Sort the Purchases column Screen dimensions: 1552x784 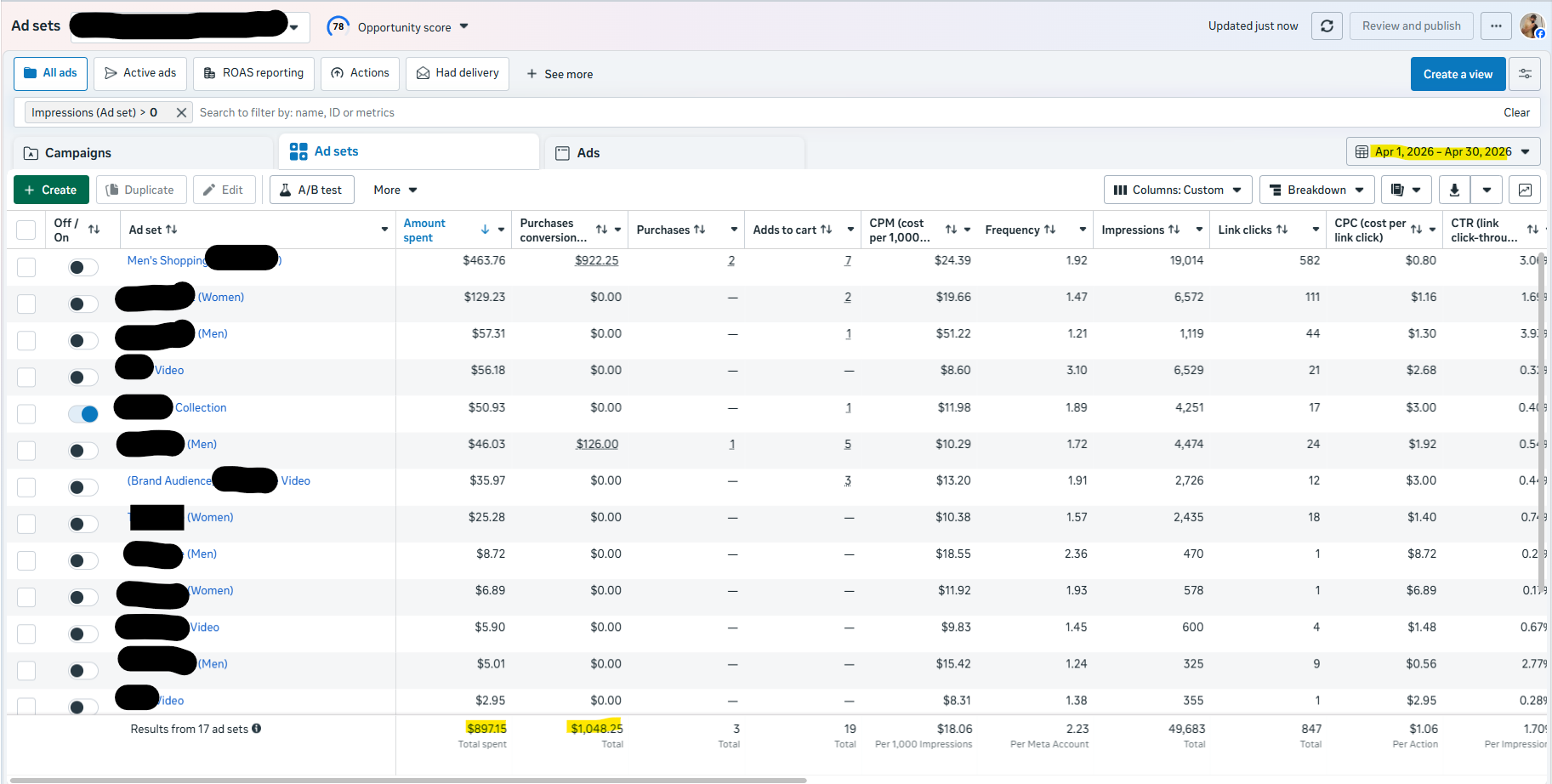pos(699,230)
